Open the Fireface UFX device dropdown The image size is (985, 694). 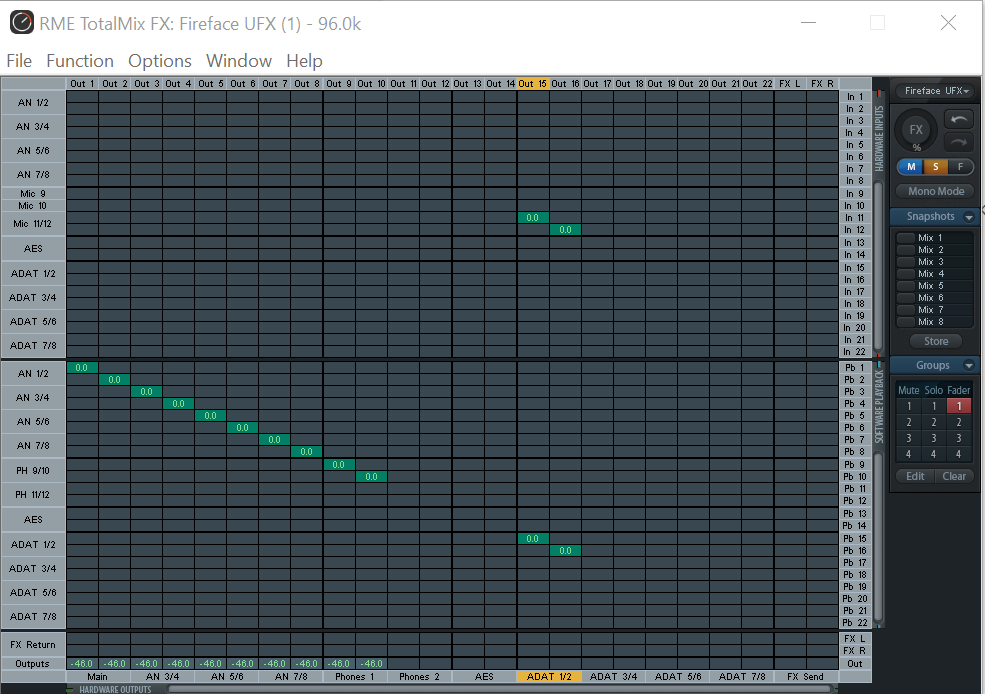click(935, 90)
